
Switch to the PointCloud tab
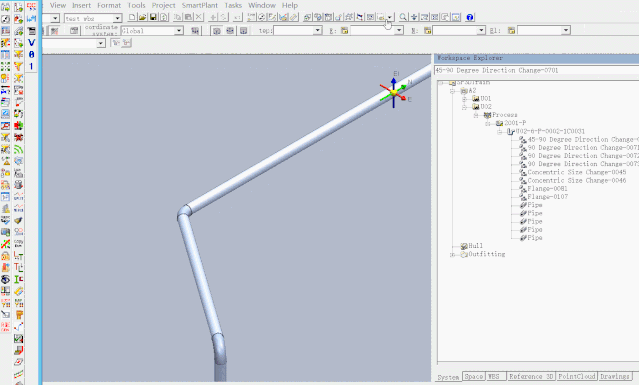[x=576, y=376]
